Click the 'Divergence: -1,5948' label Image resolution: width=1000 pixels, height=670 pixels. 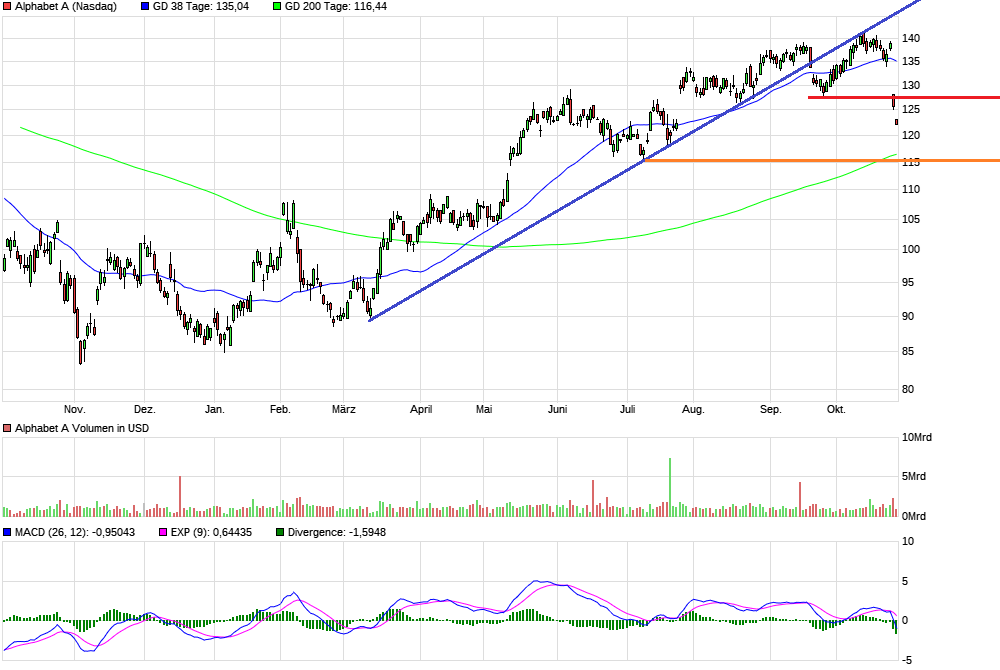pyautogui.click(x=337, y=532)
